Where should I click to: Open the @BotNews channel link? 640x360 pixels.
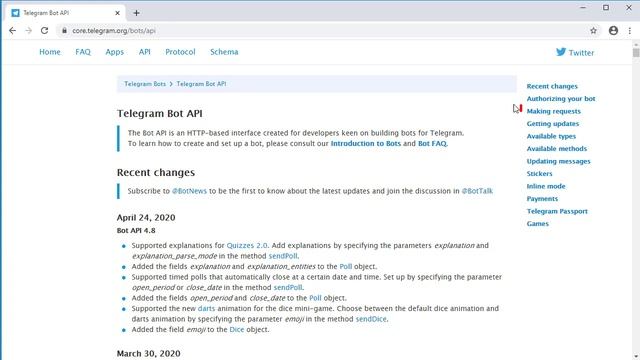pos(189,191)
